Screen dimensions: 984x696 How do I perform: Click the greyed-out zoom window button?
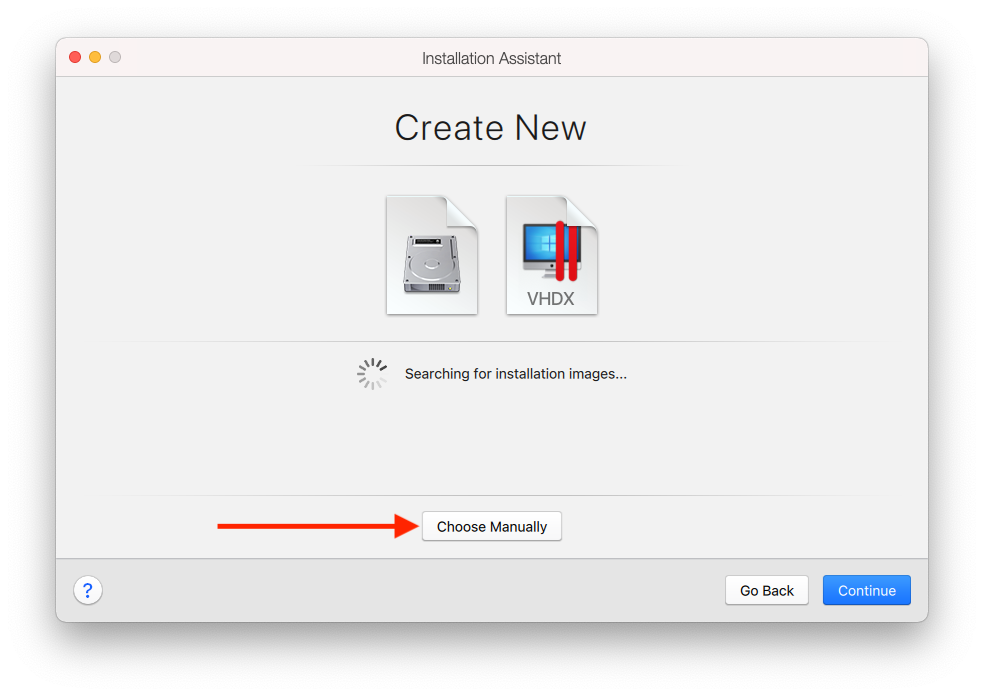tap(115, 57)
